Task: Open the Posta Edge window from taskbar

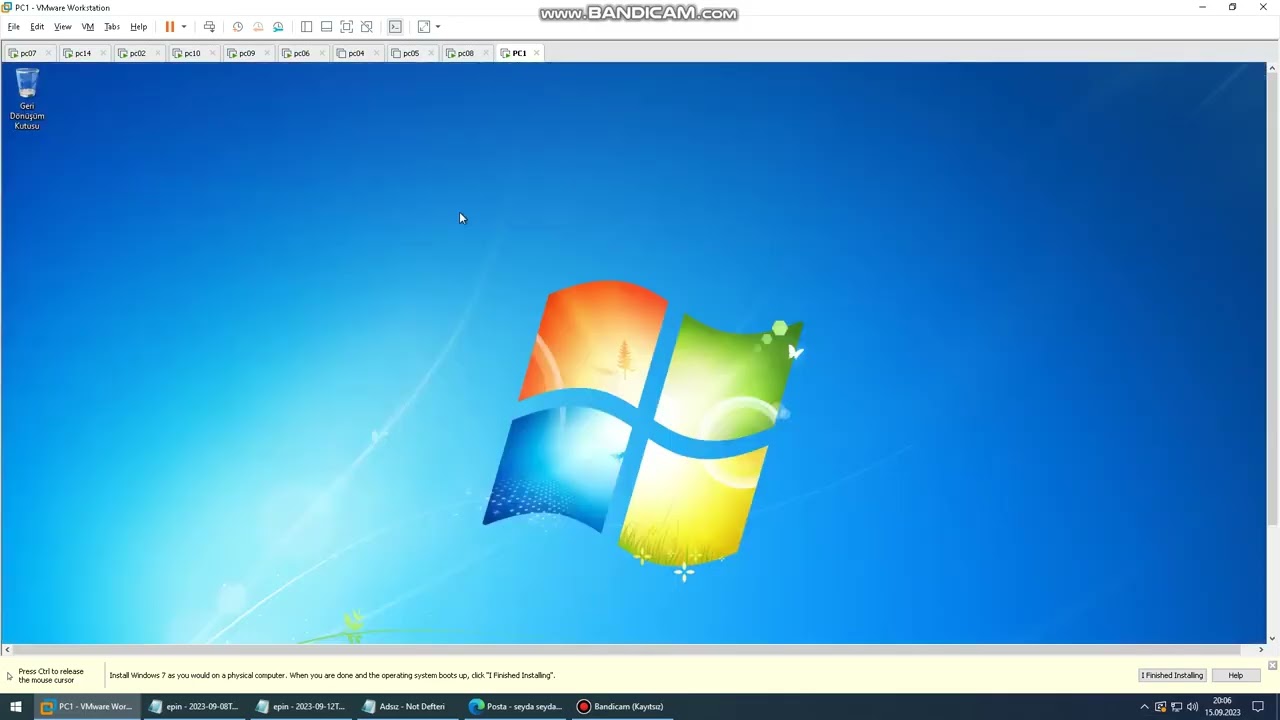Action: point(516,707)
